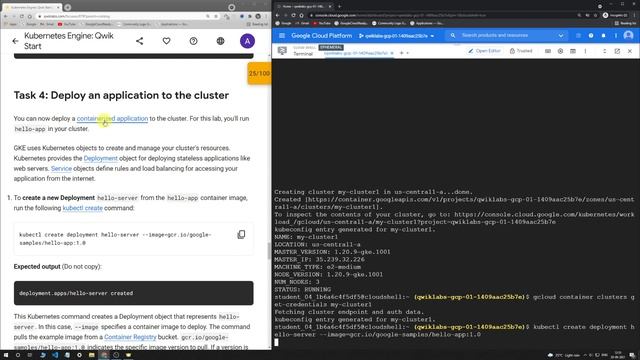Open Windows taskbar search circle
Screen dimensions: 640x360
[18, 355]
